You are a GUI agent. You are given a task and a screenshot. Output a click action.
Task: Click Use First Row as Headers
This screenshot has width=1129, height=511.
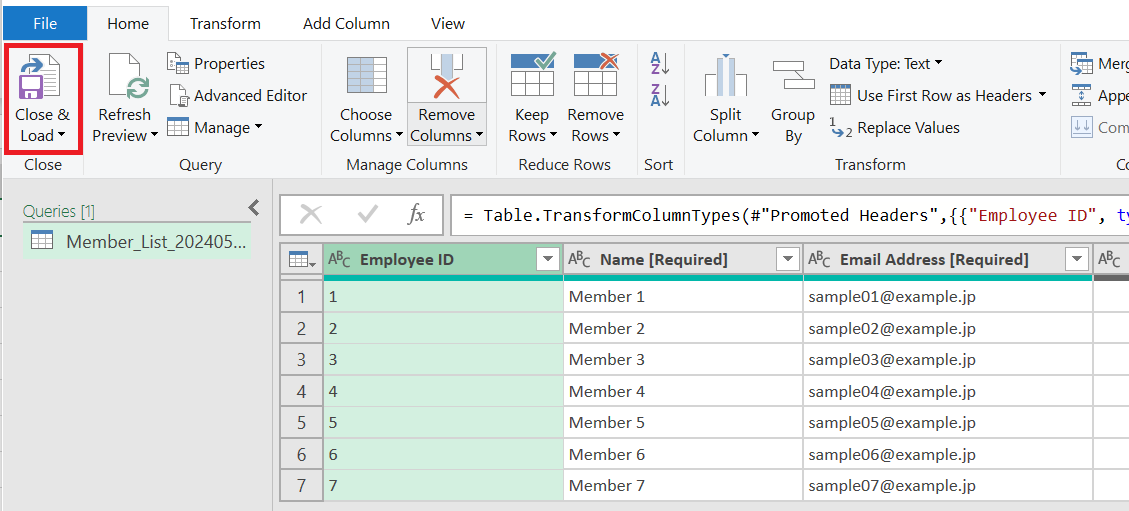pyautogui.click(x=943, y=96)
